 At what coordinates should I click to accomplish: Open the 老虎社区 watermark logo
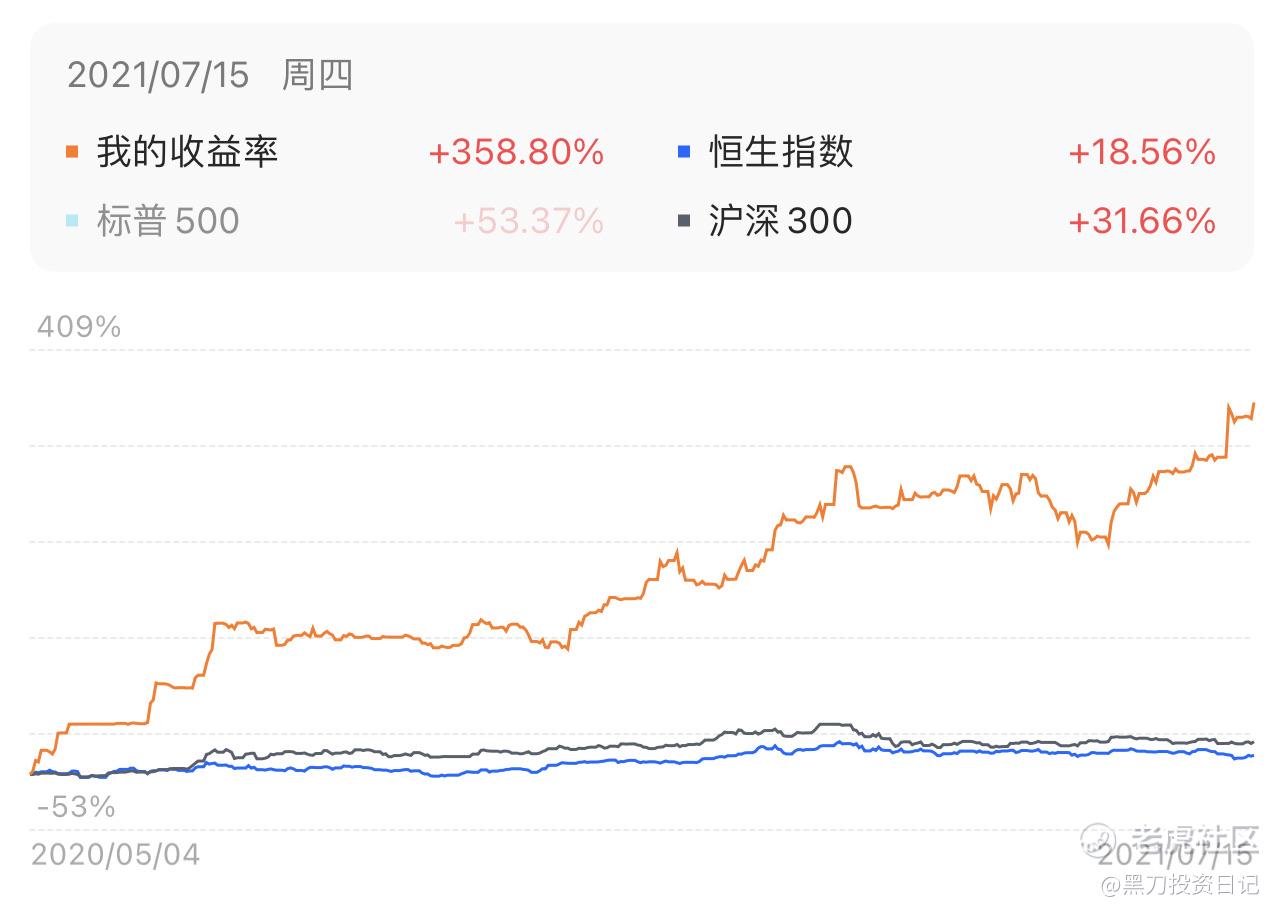point(1170,836)
